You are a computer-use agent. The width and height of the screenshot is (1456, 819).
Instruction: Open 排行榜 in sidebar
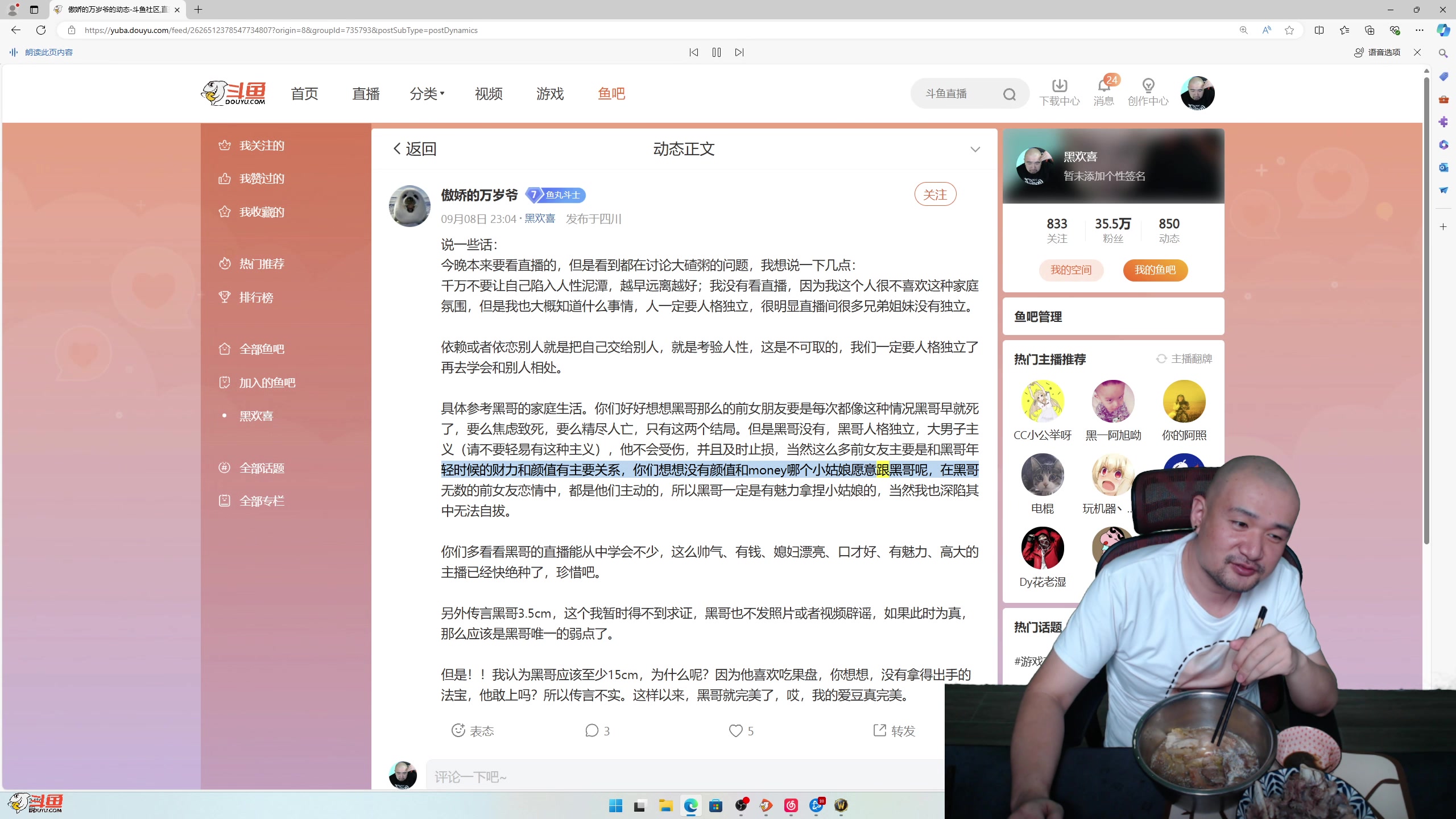click(x=246, y=297)
